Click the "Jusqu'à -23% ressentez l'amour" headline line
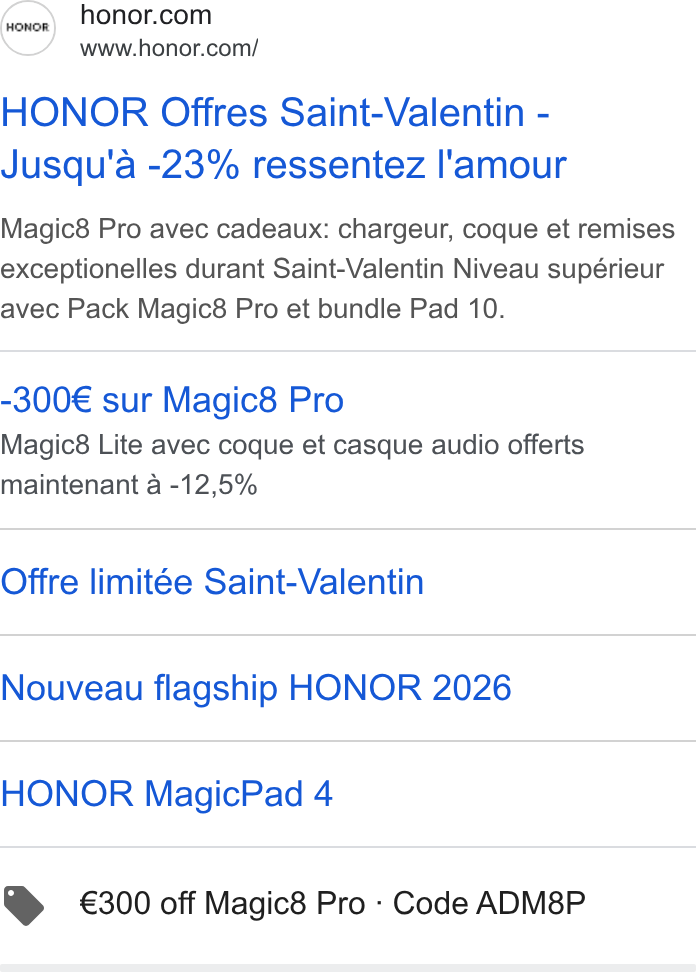This screenshot has width=696, height=972. (x=283, y=165)
